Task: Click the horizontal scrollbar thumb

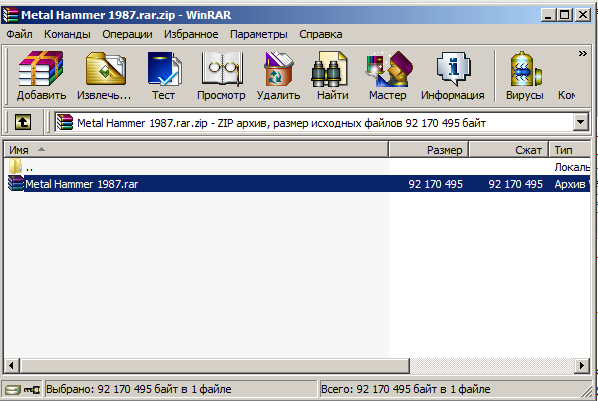Action: click(214, 366)
